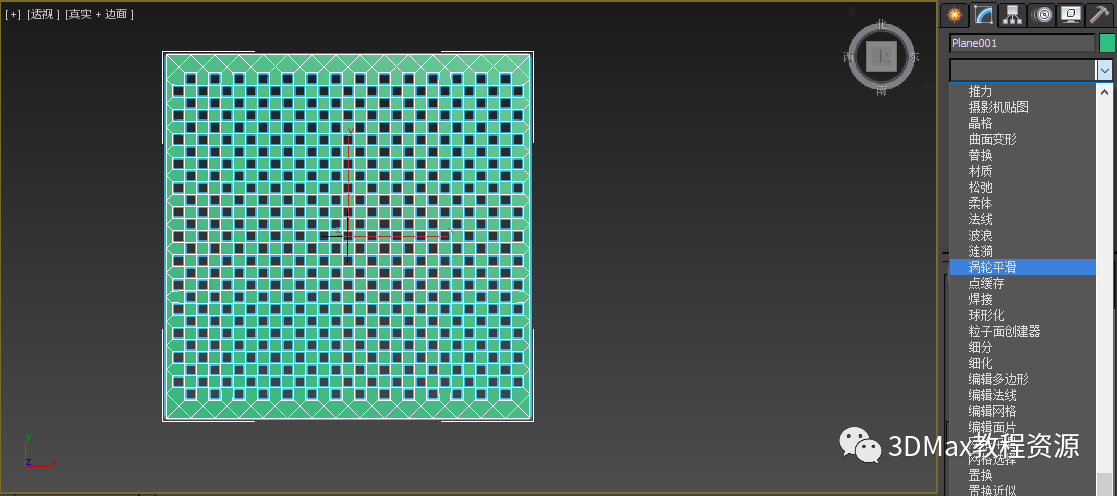Open the [+] viewport general menu

[x=13, y=14]
